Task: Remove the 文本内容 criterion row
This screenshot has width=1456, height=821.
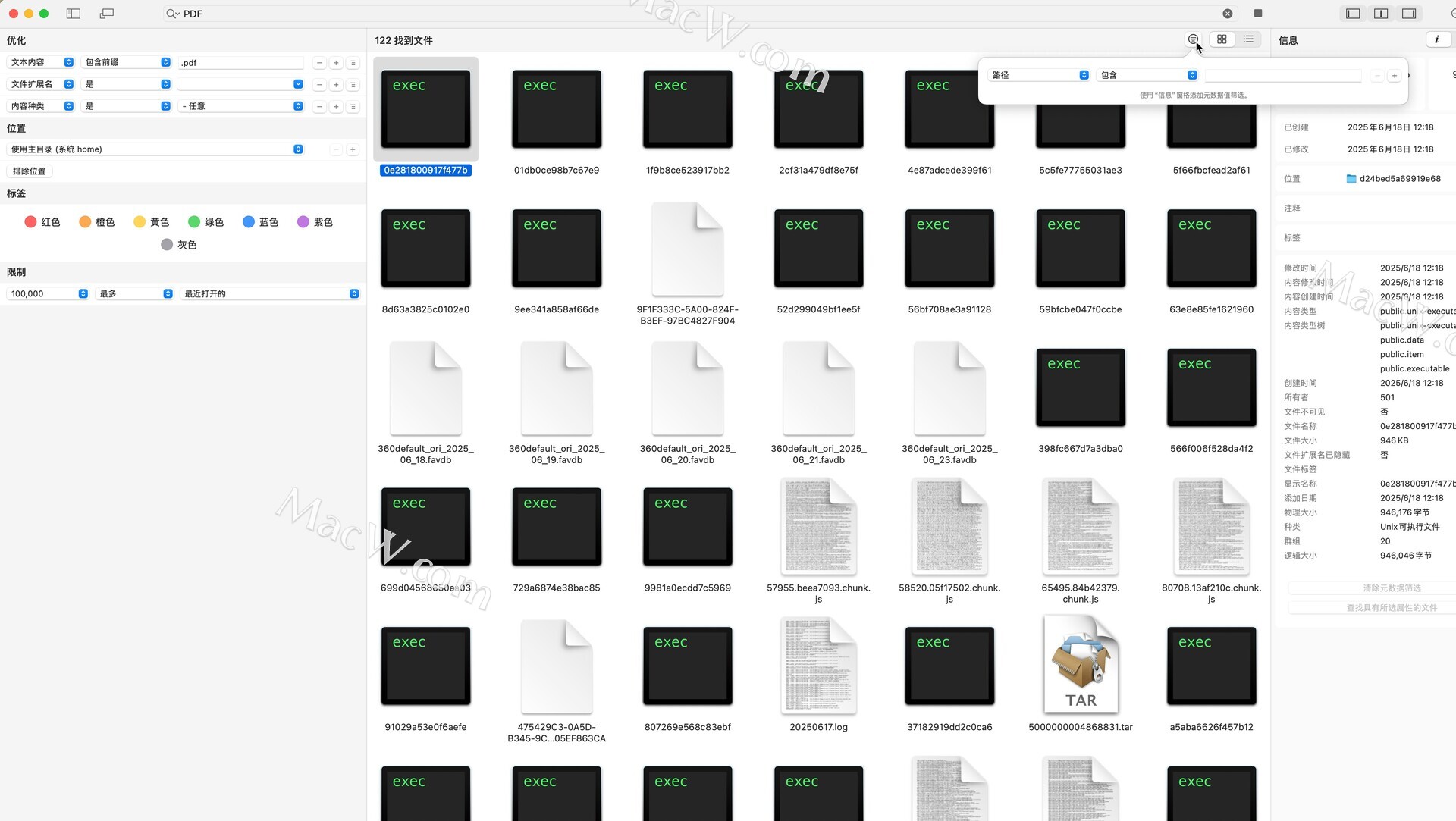Action: pos(319,63)
